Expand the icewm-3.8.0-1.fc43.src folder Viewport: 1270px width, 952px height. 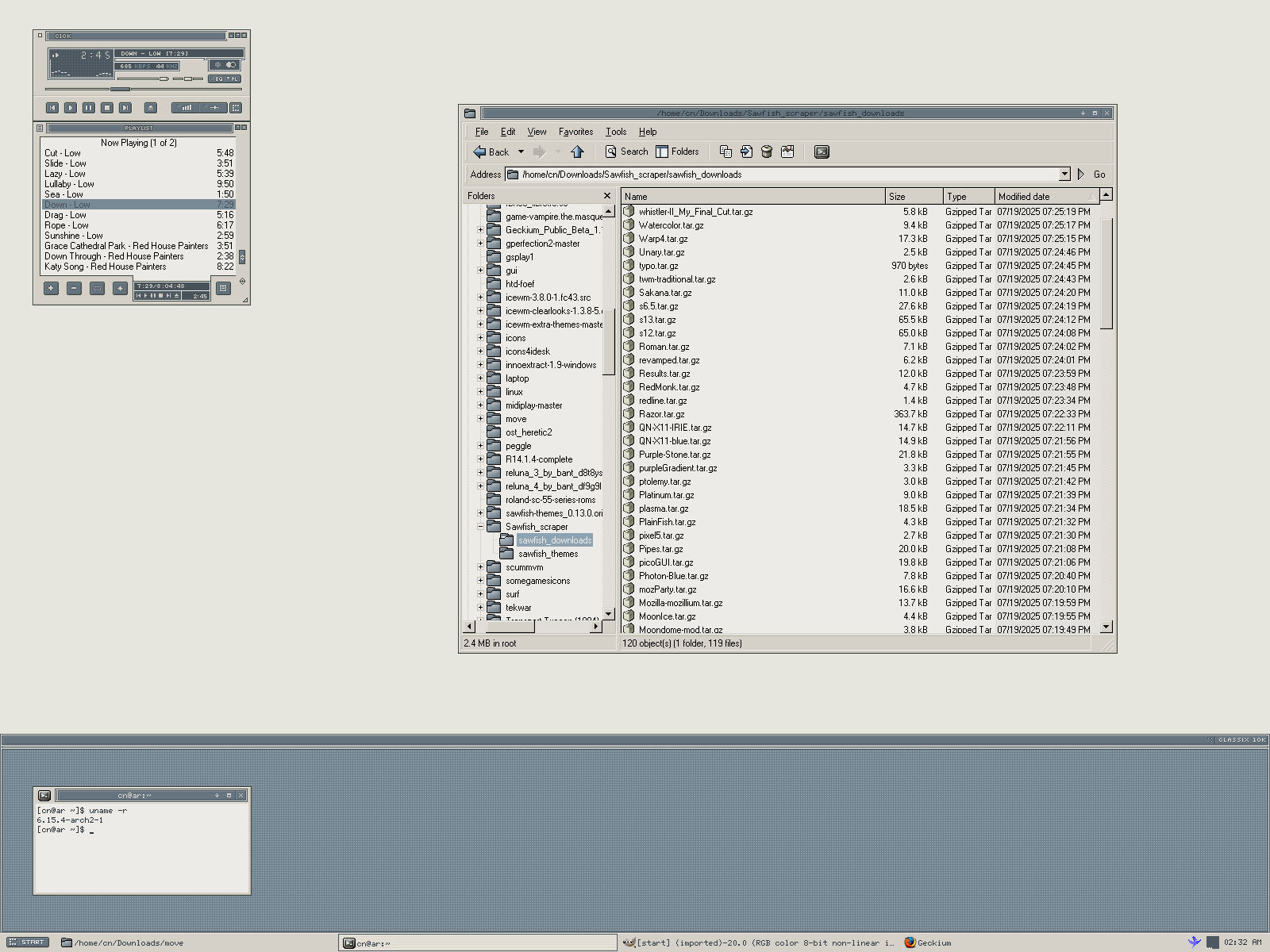click(x=480, y=297)
